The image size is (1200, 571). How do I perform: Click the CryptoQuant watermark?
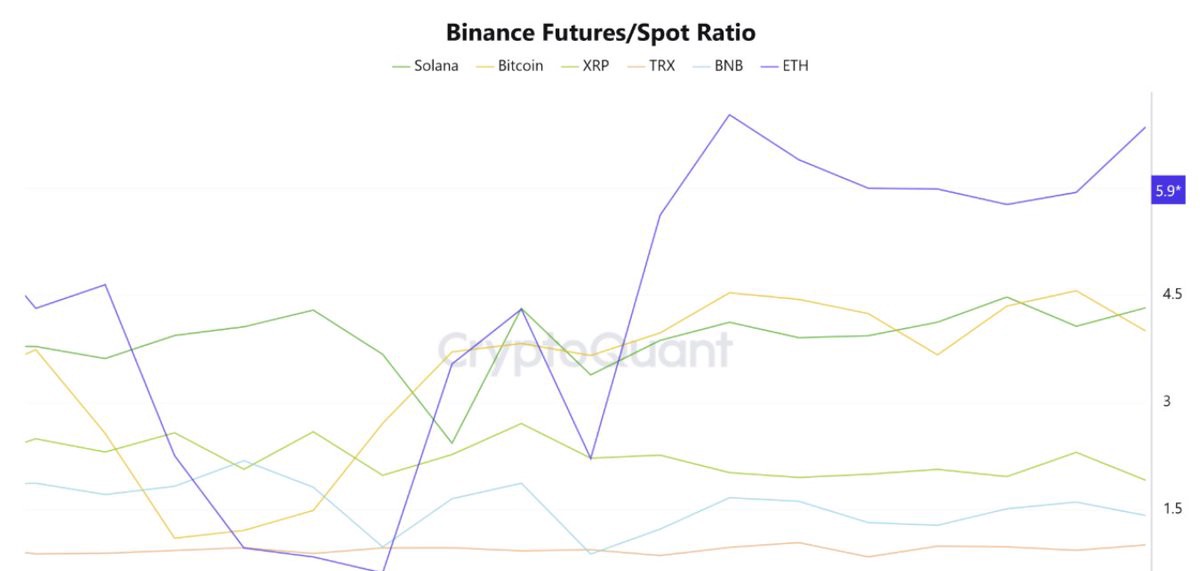(585, 350)
